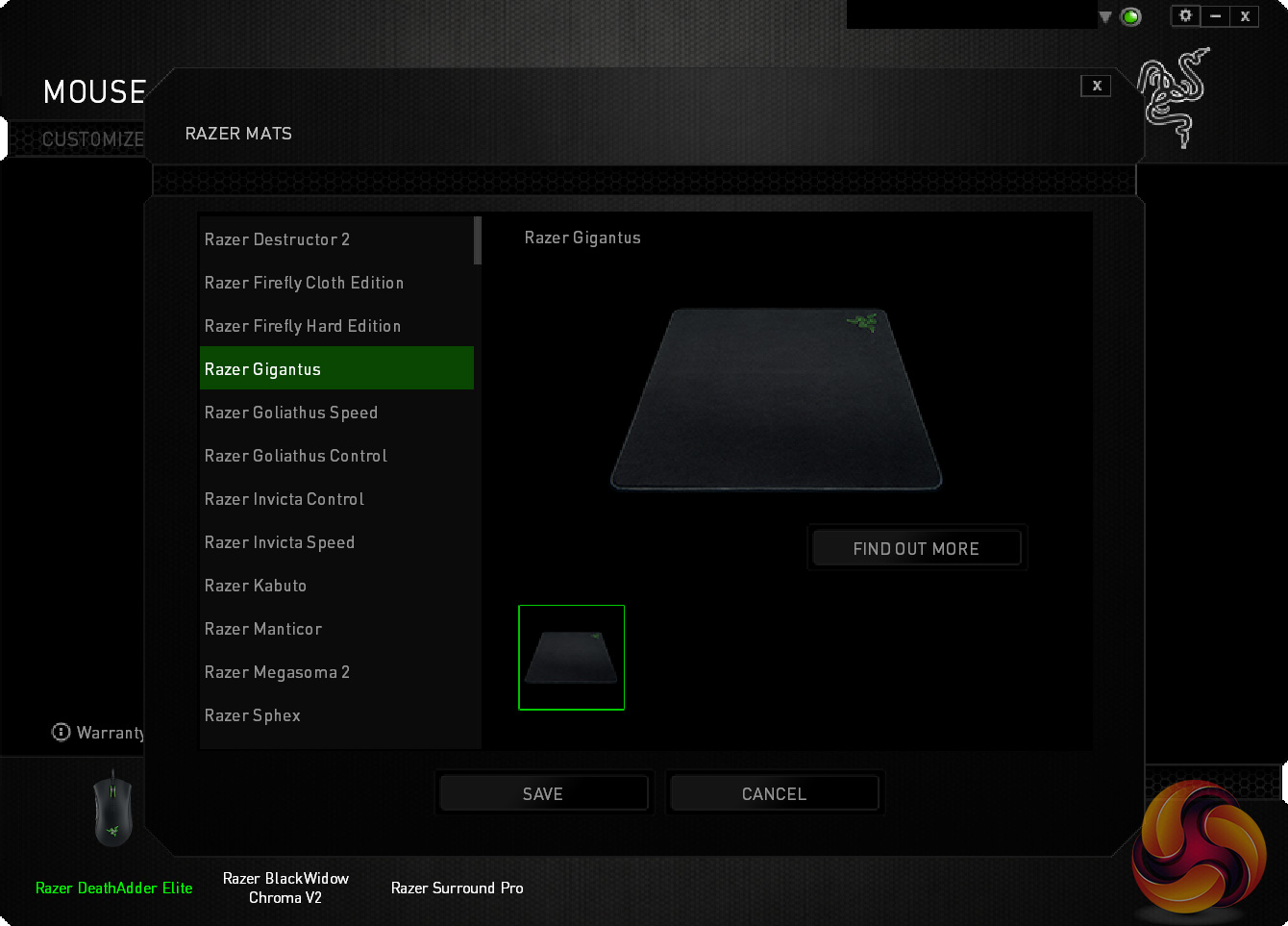Select the Razer DeathAdder Elite mouse icon

pyautogui.click(x=112, y=809)
